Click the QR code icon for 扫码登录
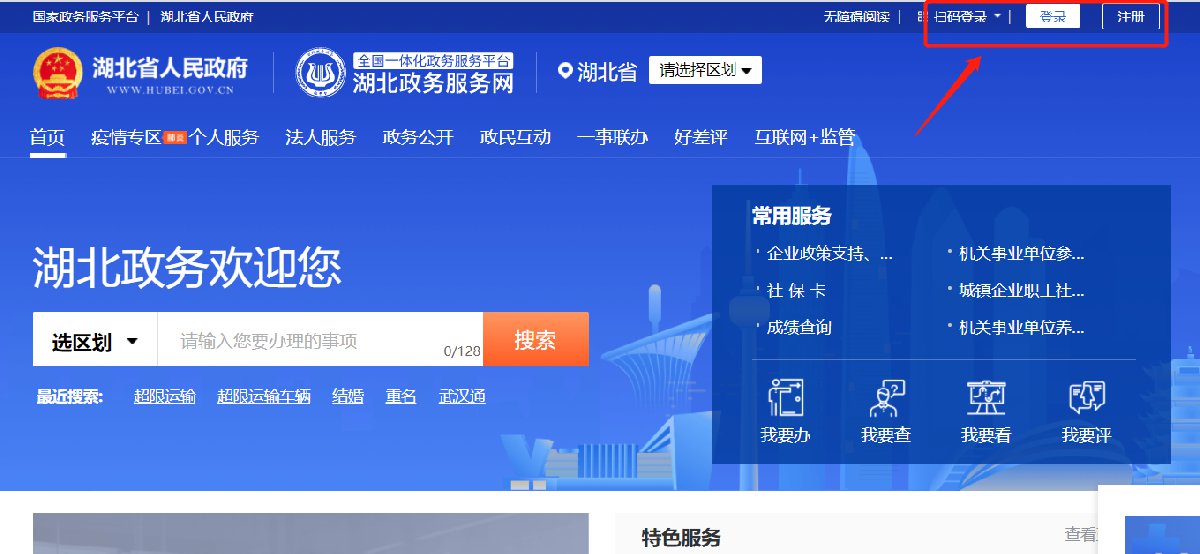Image resolution: width=1200 pixels, height=554 pixels. tap(922, 17)
